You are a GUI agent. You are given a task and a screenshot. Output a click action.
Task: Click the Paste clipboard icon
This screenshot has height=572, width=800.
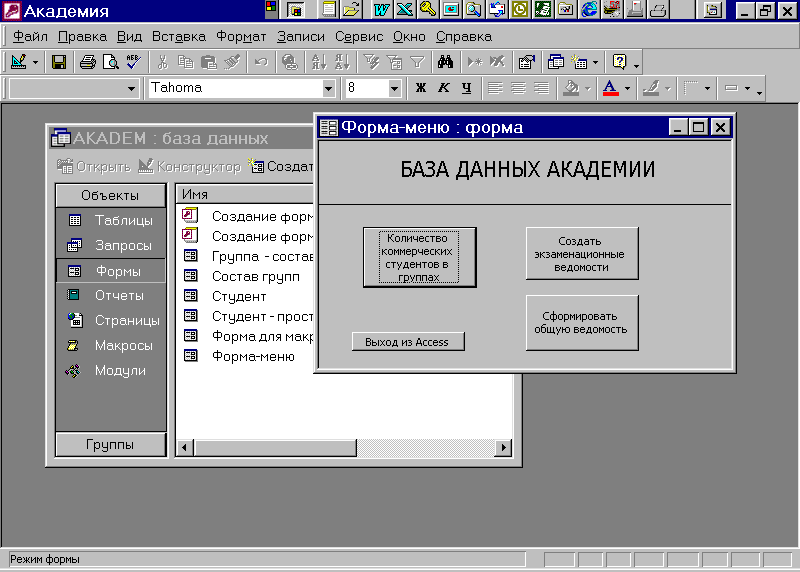tap(209, 62)
